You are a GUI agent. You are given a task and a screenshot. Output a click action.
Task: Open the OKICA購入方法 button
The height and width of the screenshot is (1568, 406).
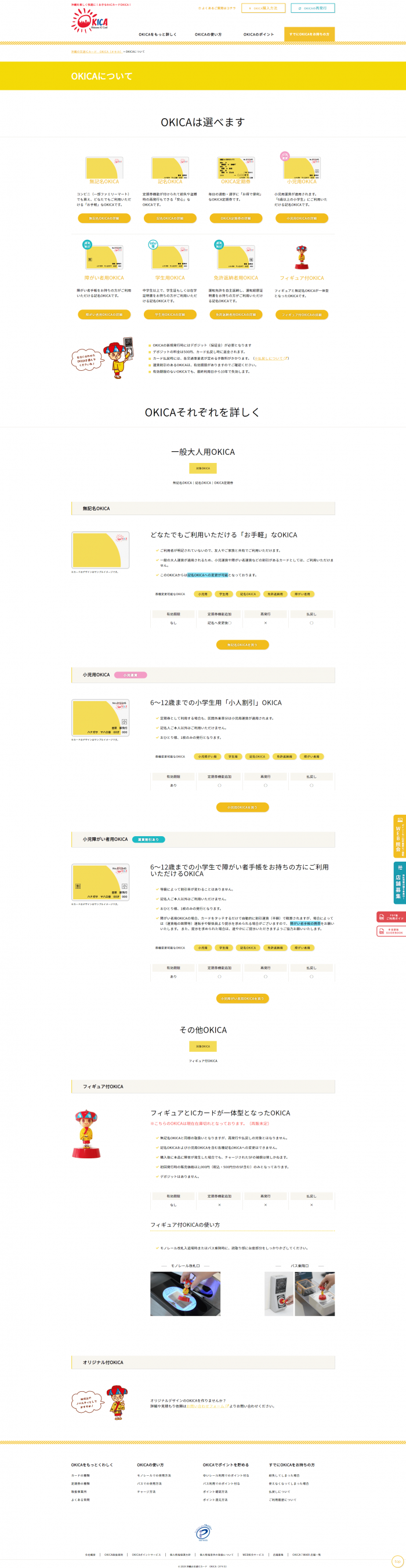pyautogui.click(x=263, y=9)
